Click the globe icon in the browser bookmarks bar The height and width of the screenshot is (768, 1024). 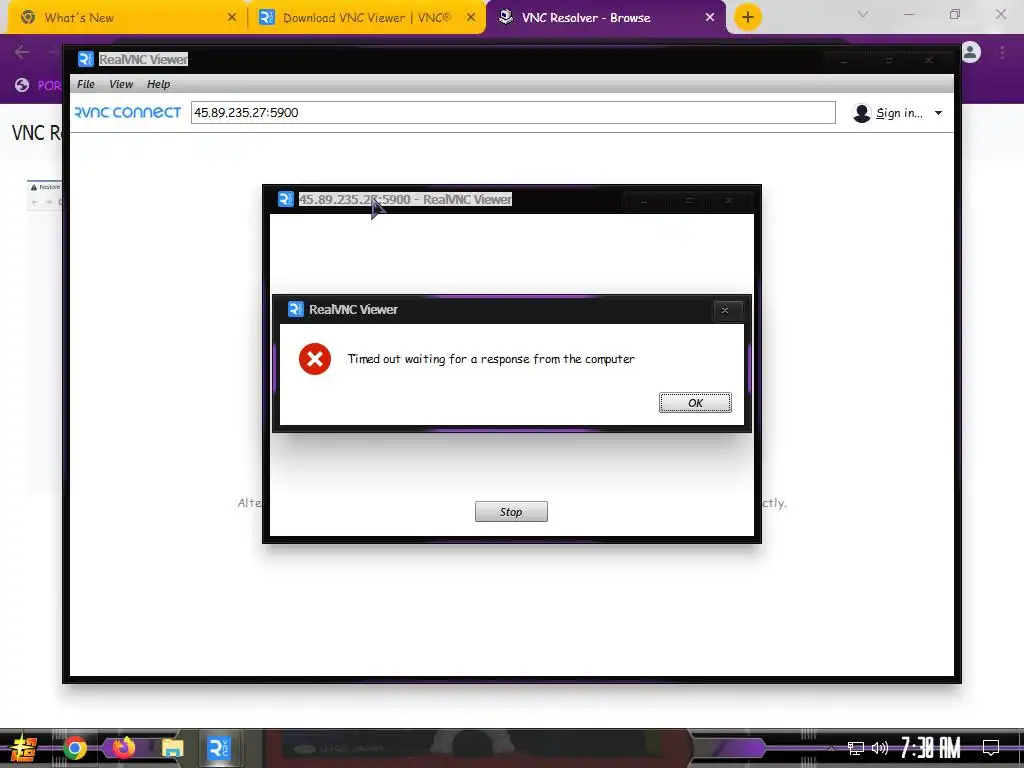point(22,85)
